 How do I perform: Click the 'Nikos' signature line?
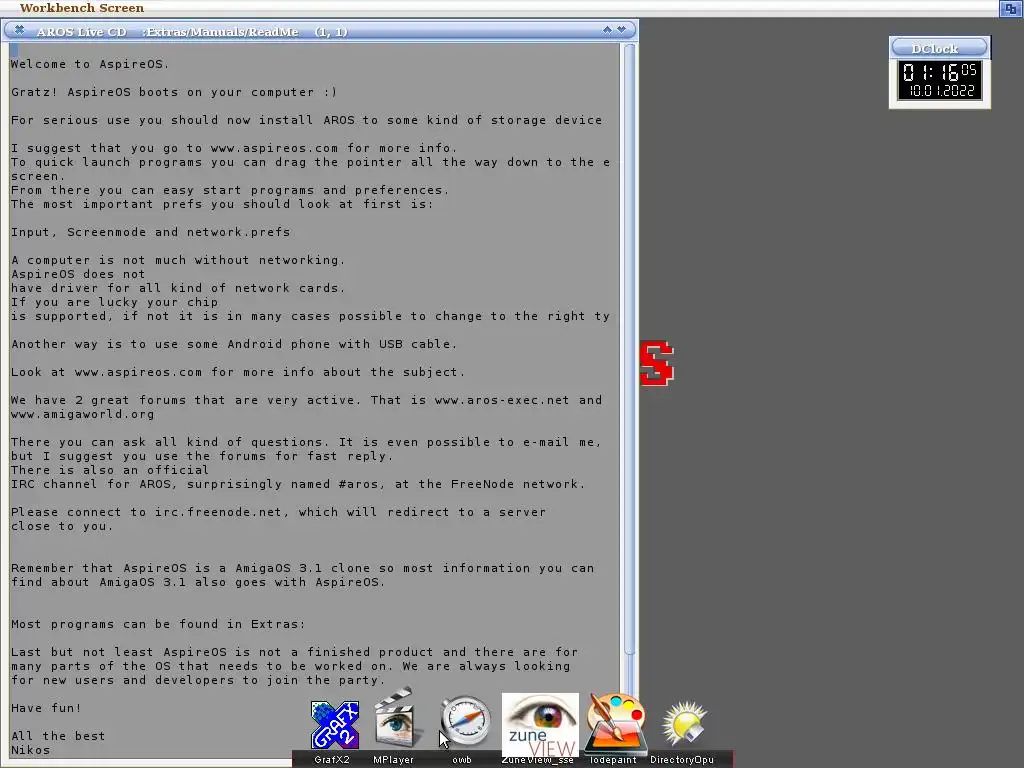(x=30, y=750)
